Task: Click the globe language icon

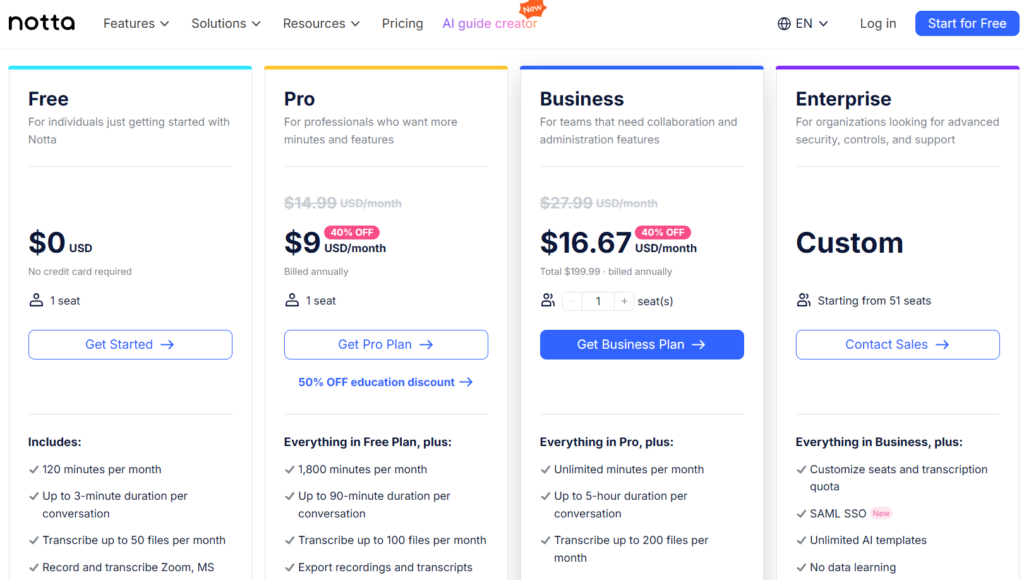Action: 784,24
